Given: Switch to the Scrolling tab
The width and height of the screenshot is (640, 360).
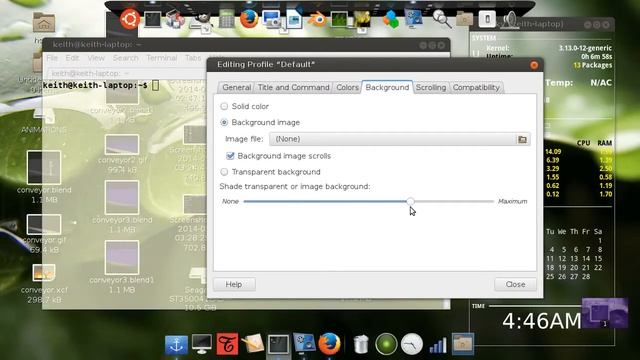Looking at the screenshot, I should pyautogui.click(x=431, y=87).
